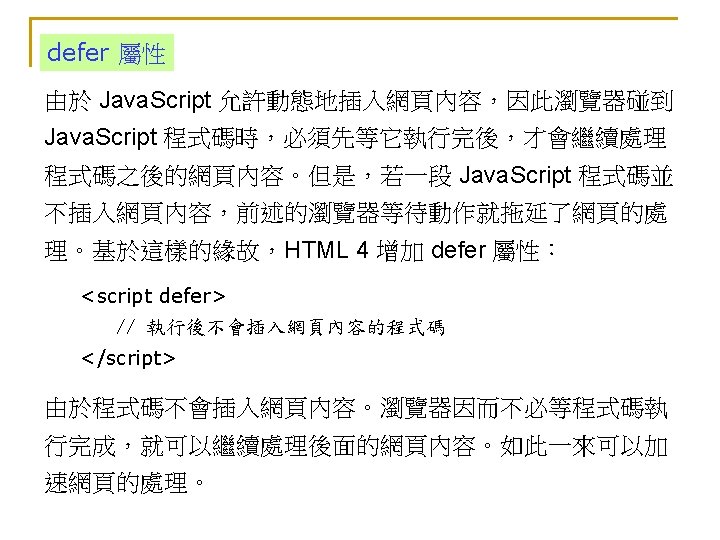
Task: Click the line starting "由於程式碼不會插入網頁內容"
Action: 356,408
